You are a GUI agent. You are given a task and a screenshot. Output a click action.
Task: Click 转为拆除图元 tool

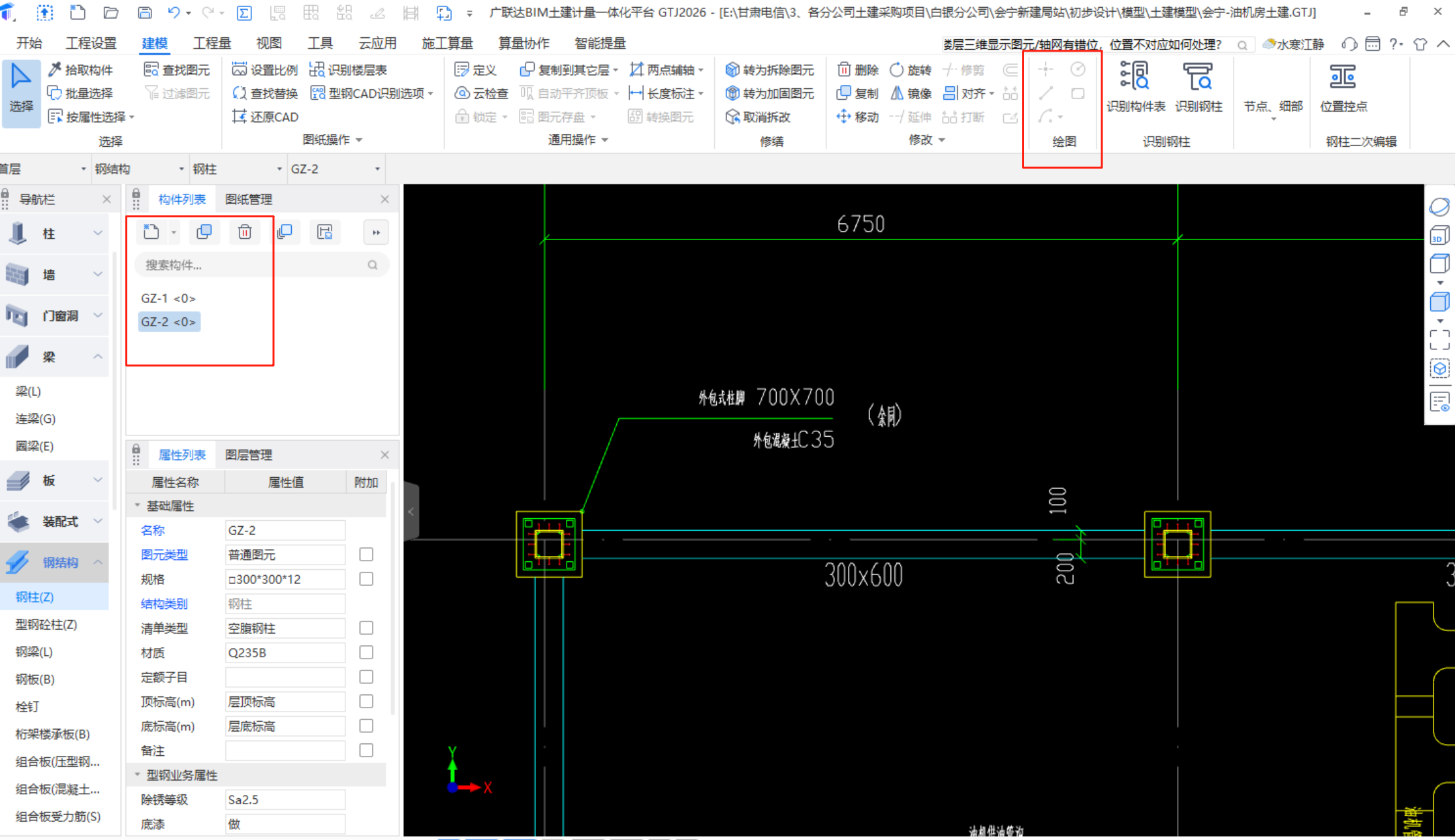click(x=770, y=70)
